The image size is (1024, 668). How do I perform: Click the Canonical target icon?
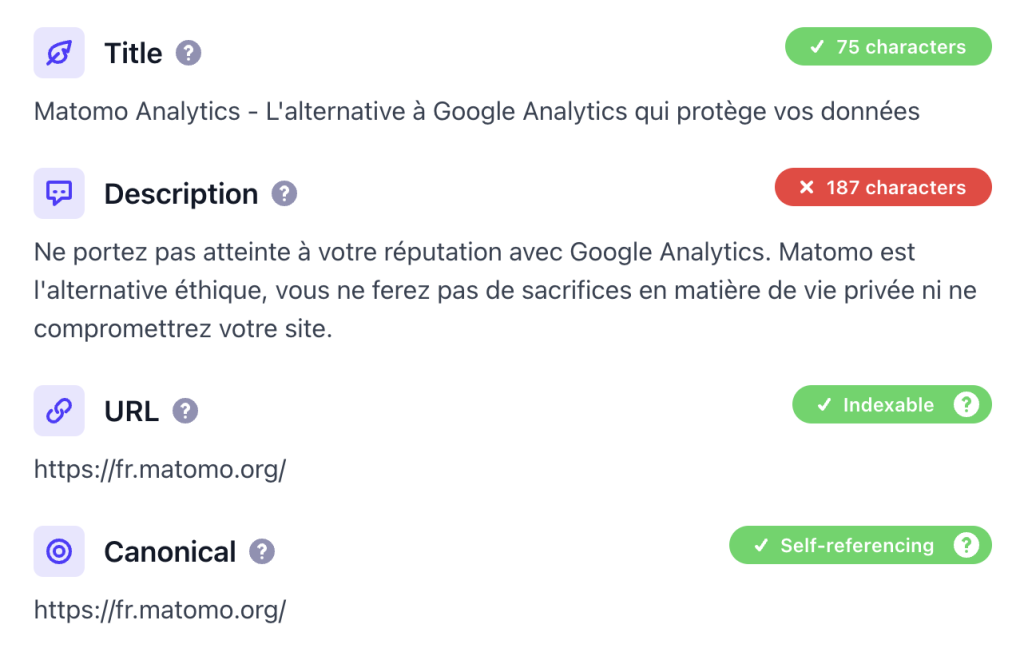point(57,551)
